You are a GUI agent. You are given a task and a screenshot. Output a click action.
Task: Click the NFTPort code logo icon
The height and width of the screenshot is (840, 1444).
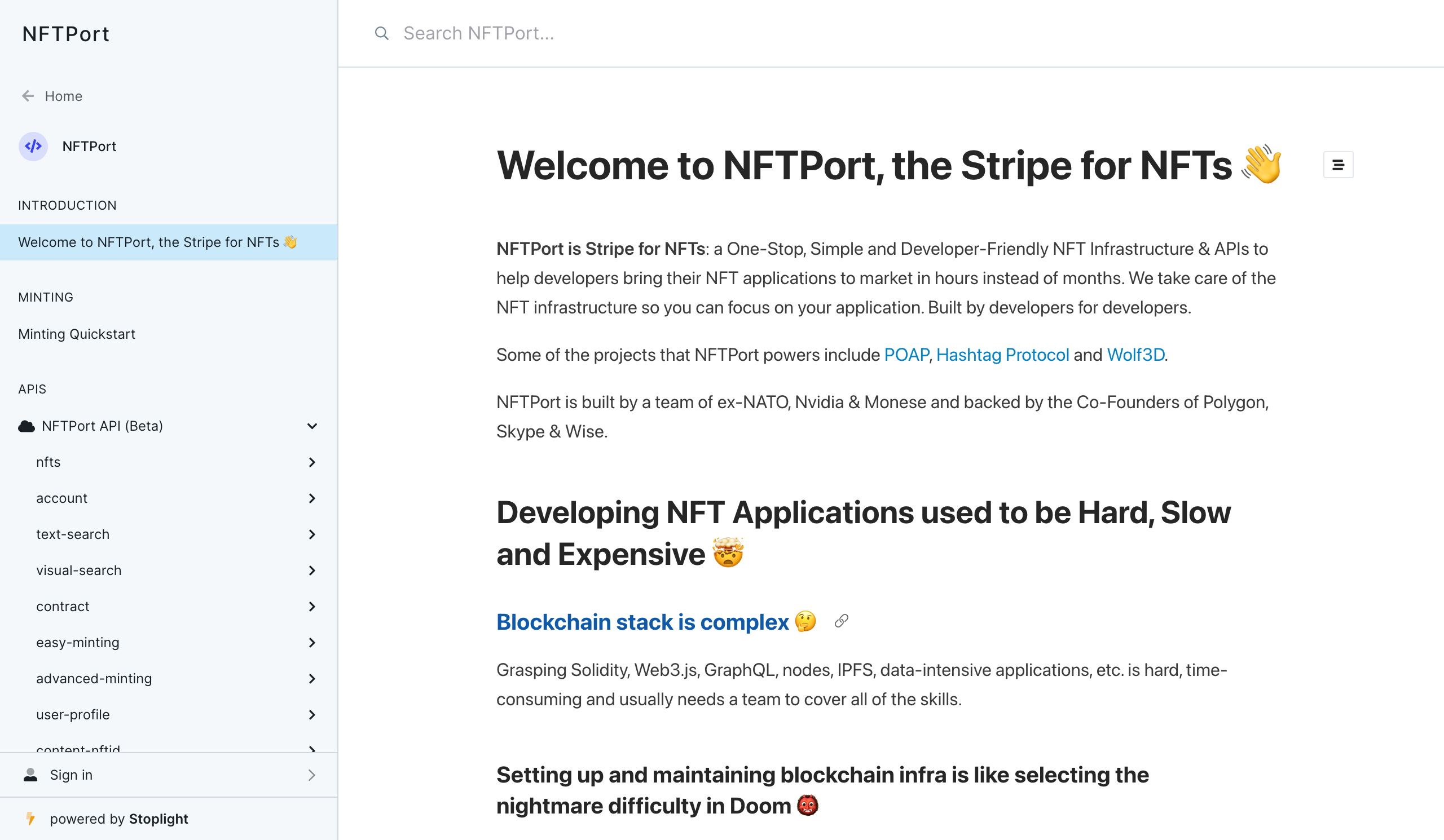click(x=33, y=146)
